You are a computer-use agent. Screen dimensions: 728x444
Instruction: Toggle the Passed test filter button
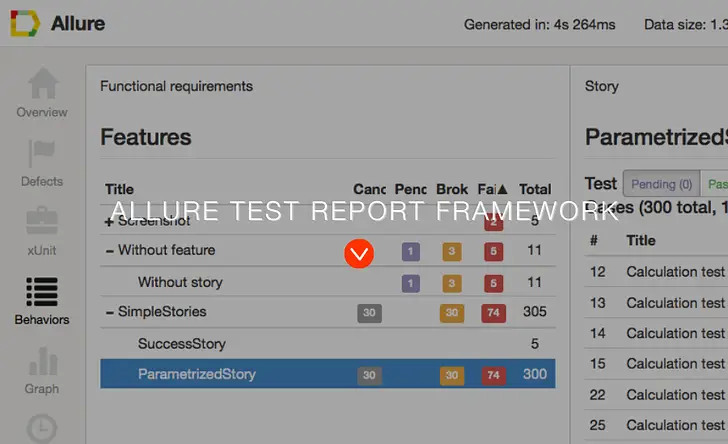pyautogui.click(x=715, y=184)
